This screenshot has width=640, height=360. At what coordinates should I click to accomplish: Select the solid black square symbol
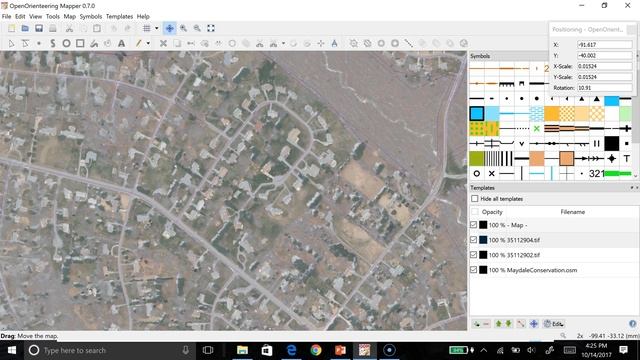[x=611, y=143]
